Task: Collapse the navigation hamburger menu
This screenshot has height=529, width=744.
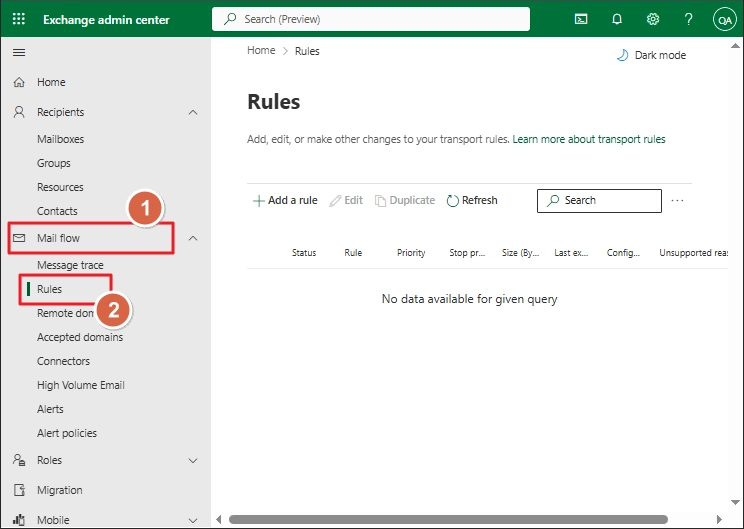Action: (x=19, y=52)
